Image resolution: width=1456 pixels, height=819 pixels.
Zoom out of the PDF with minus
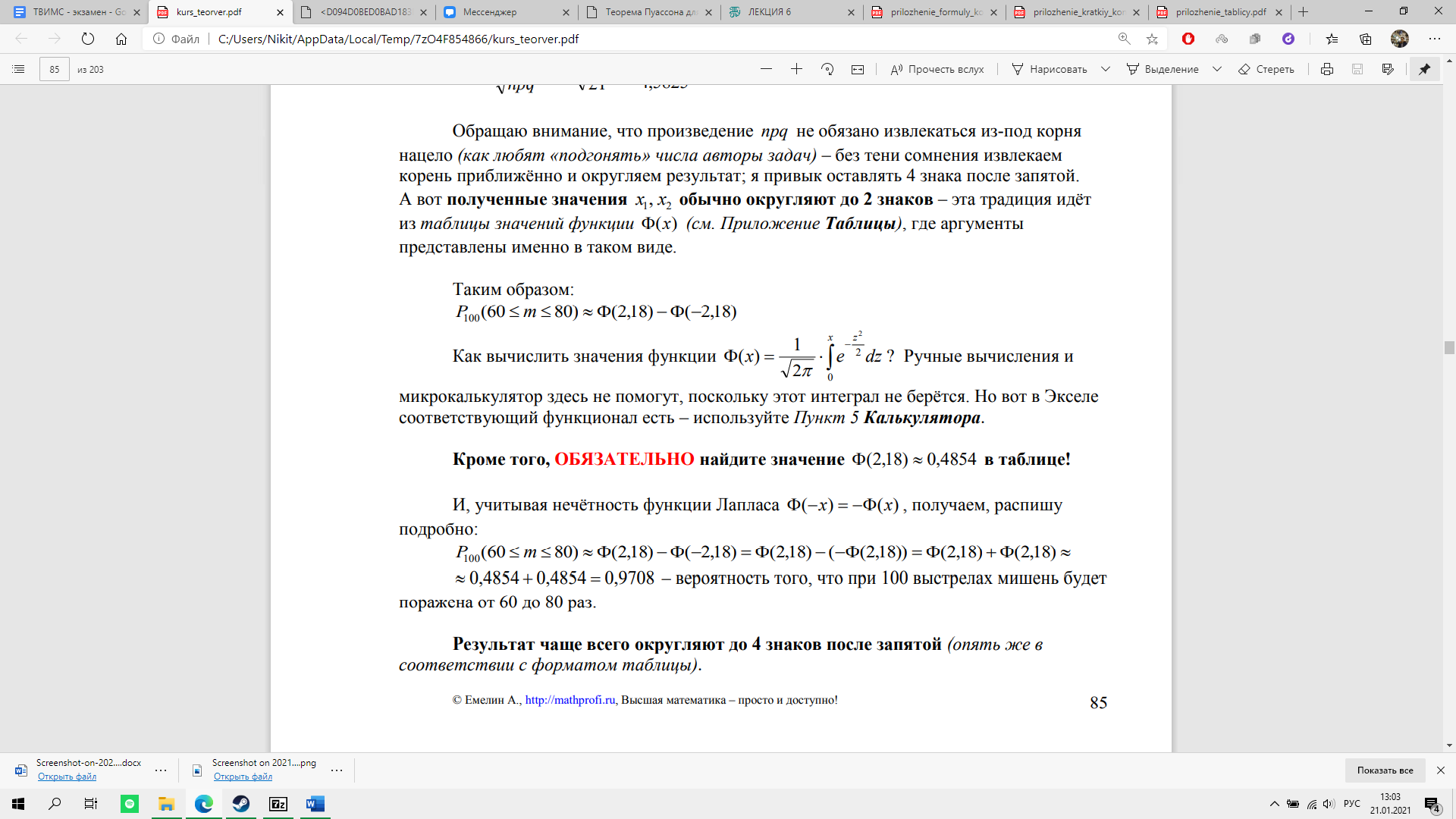tap(766, 69)
